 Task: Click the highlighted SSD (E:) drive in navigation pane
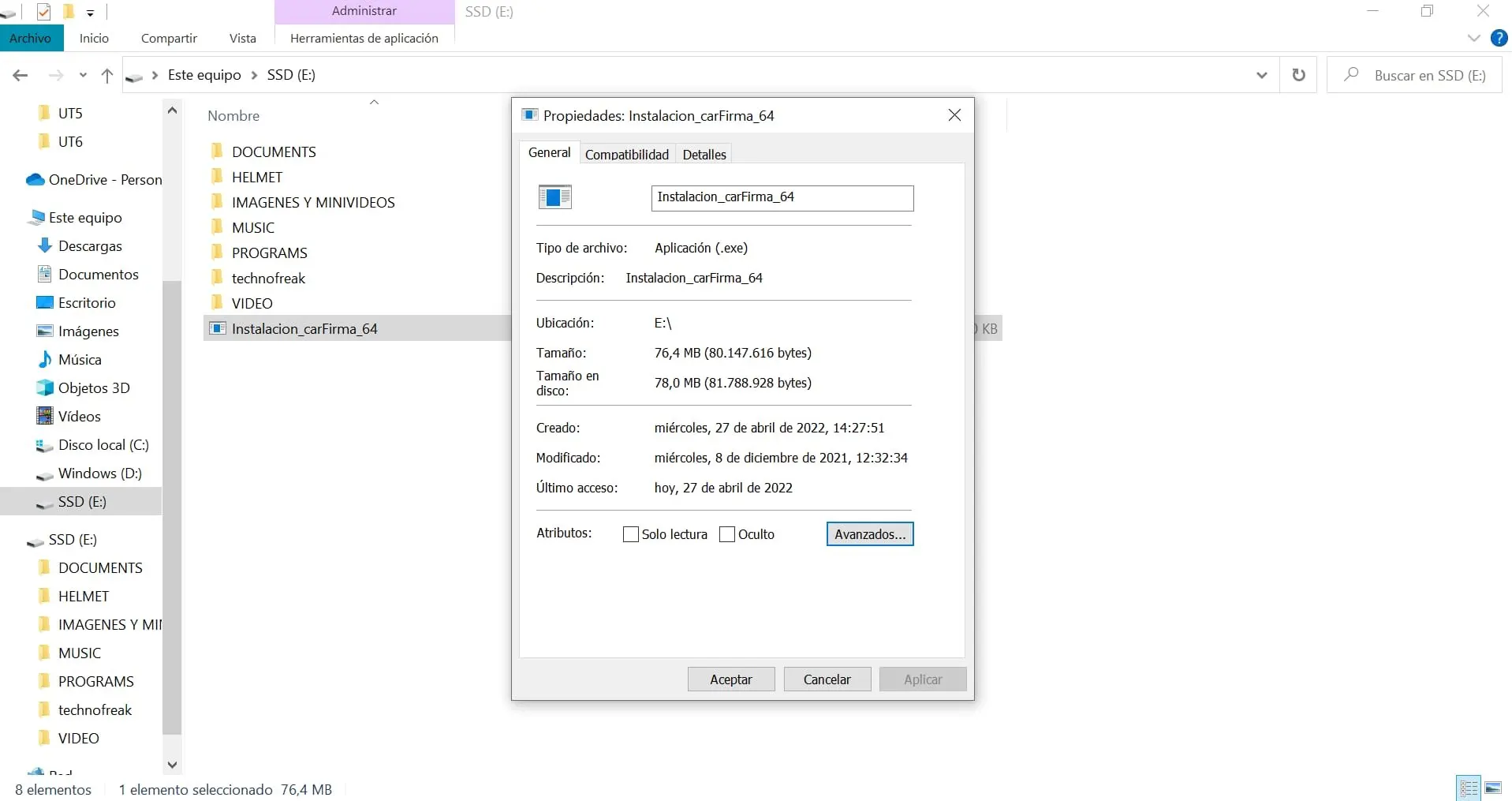81,502
